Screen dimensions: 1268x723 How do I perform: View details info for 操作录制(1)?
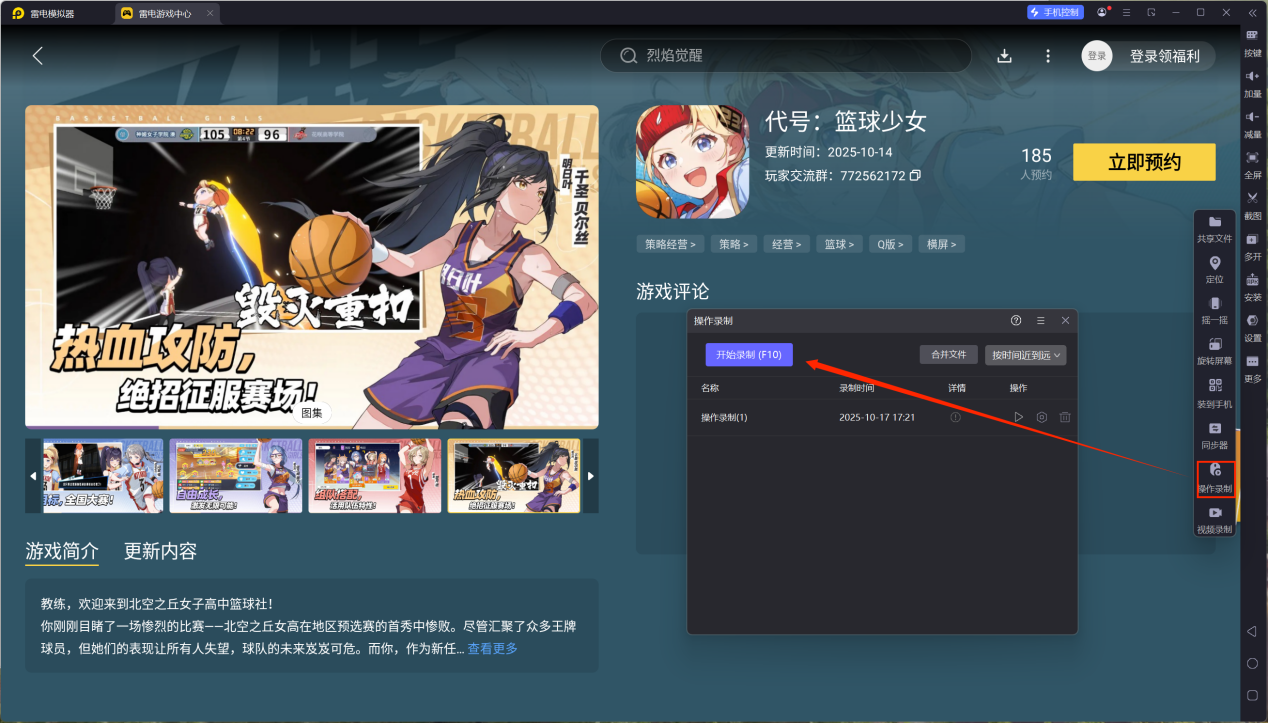956,417
